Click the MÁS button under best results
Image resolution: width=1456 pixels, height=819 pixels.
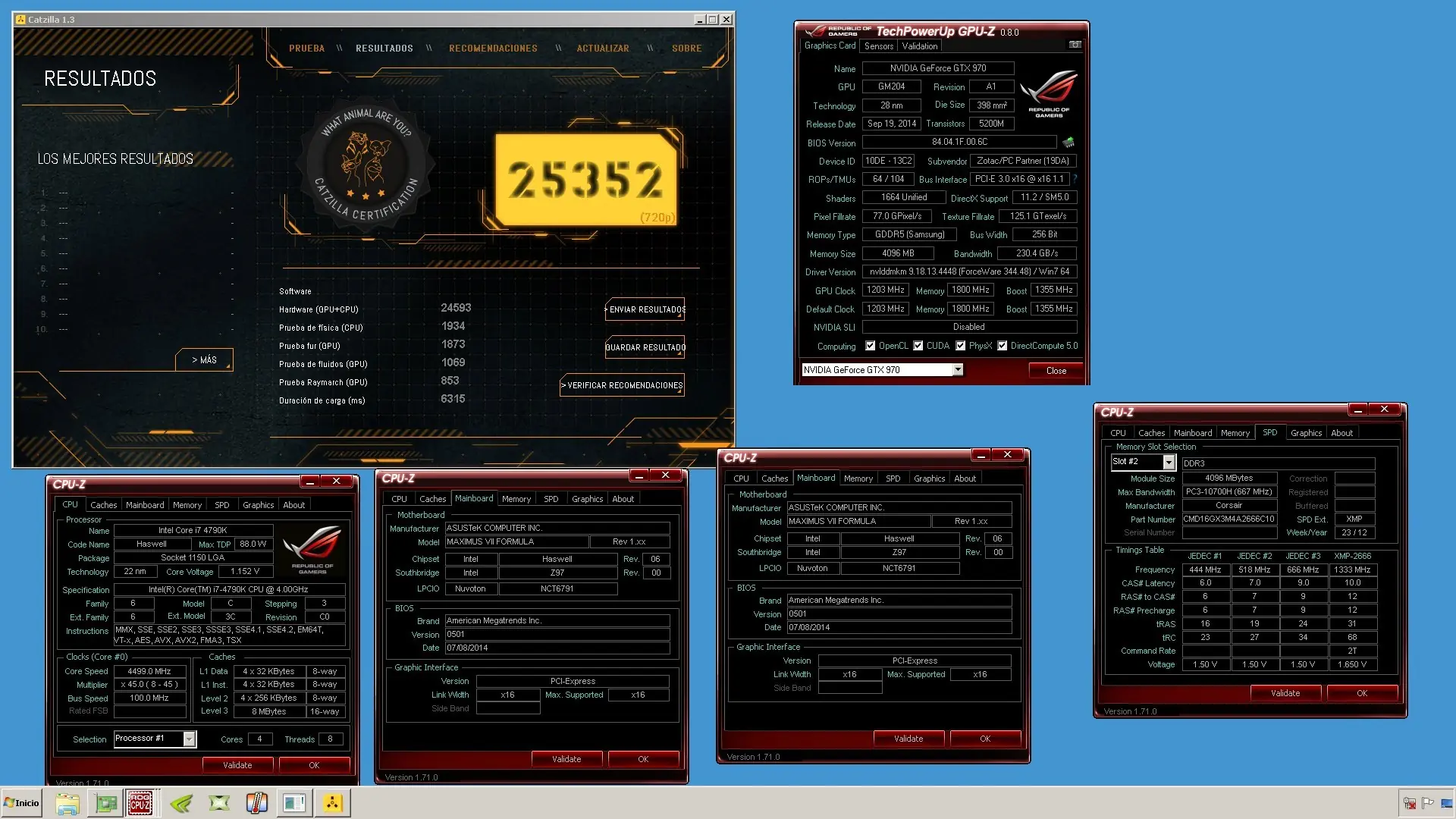[204, 360]
